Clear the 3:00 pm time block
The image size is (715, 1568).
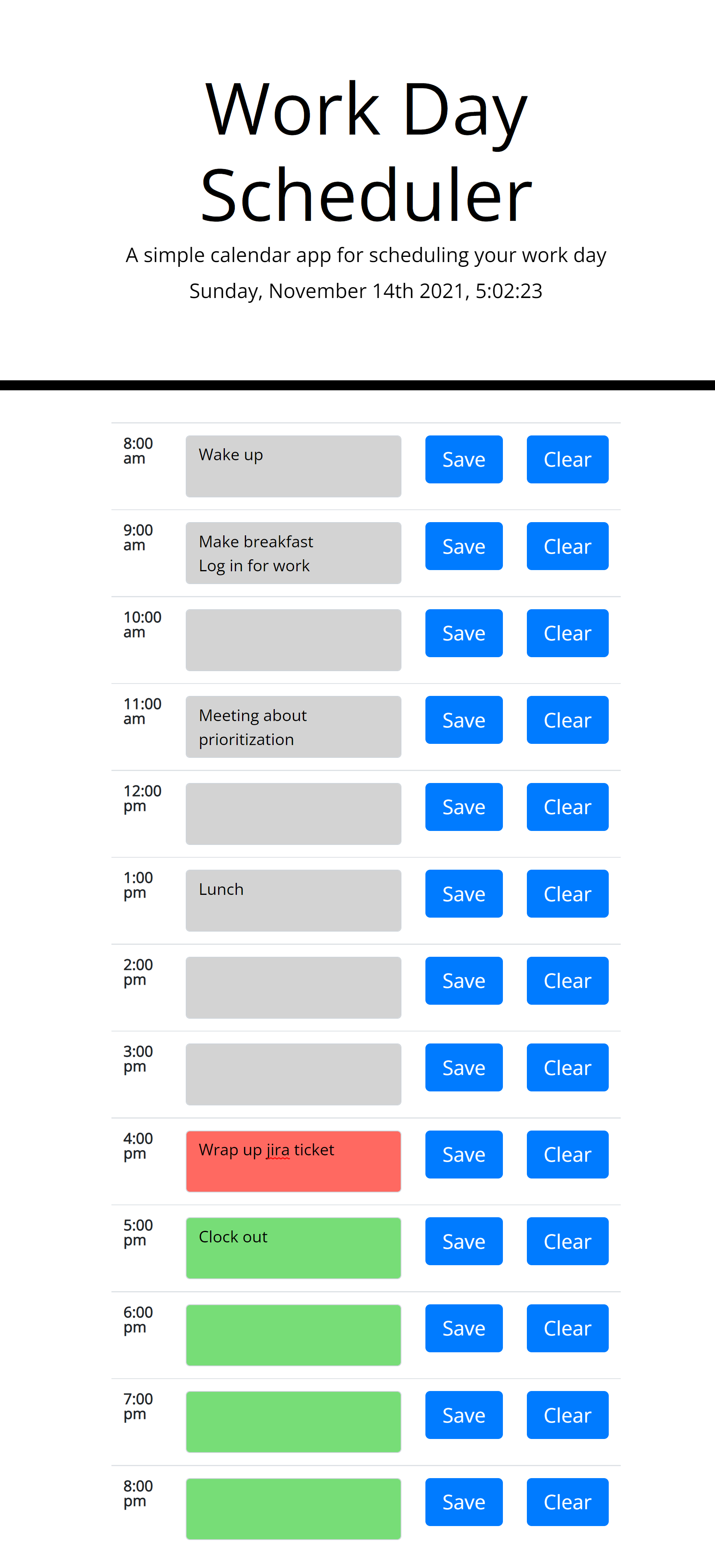pos(566,1067)
